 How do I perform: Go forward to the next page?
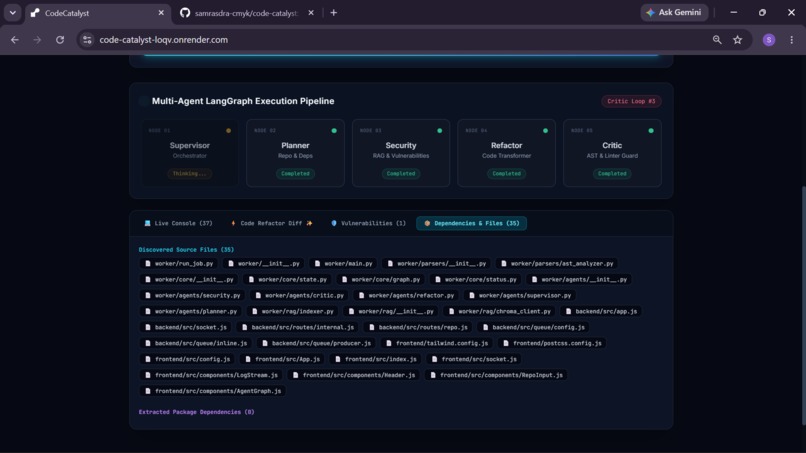point(37,40)
